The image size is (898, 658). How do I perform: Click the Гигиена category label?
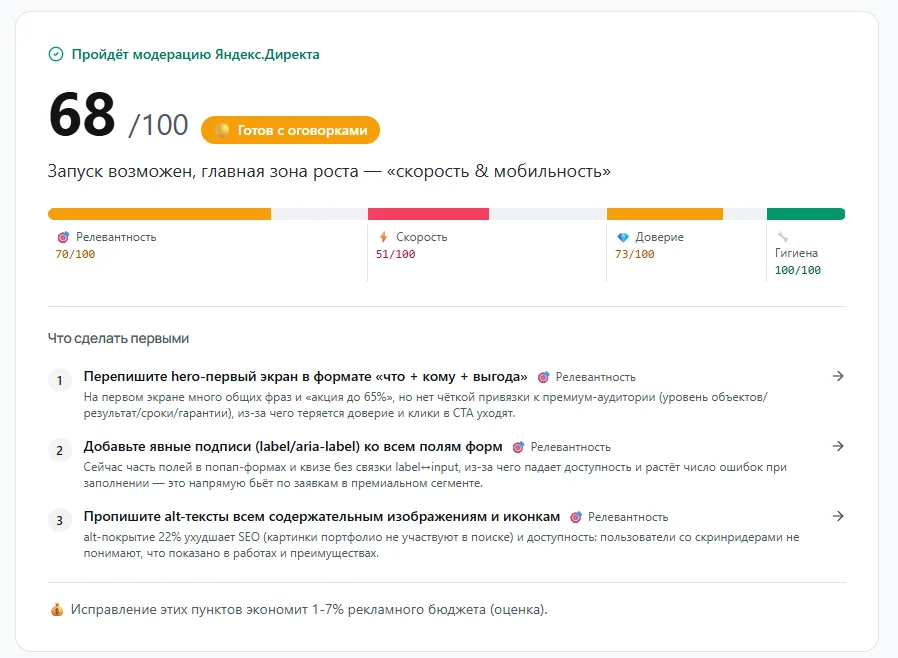pos(796,253)
